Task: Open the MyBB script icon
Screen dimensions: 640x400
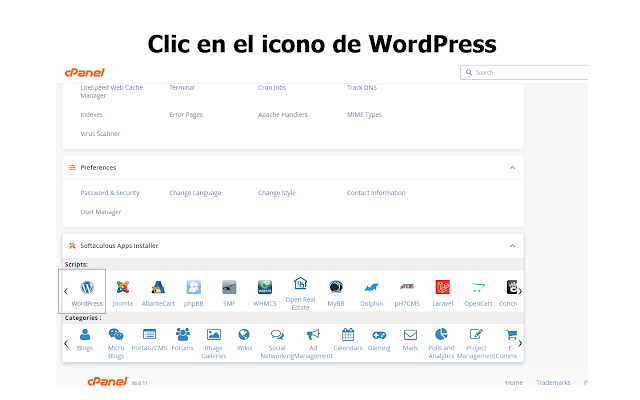Action: tap(336, 287)
